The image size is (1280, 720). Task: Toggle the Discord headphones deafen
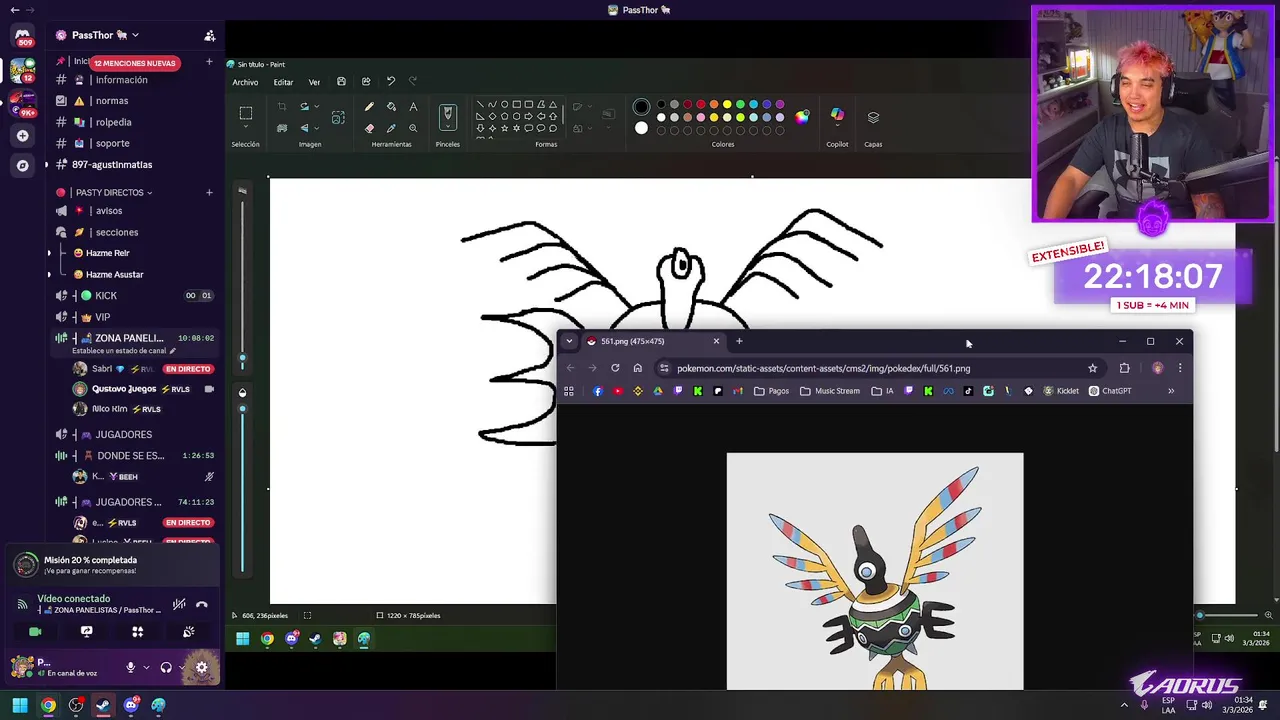coord(166,667)
